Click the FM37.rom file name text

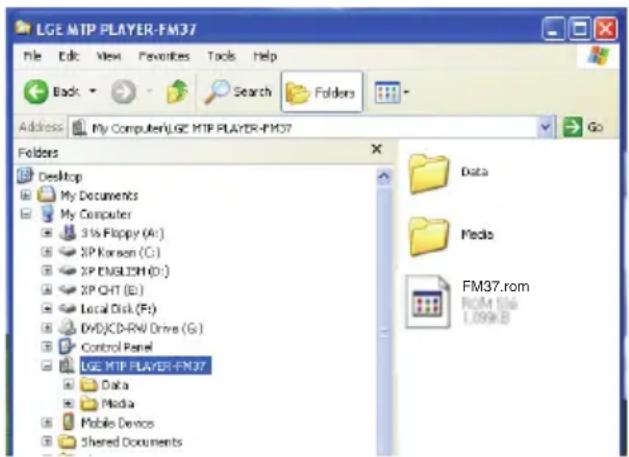click(496, 286)
